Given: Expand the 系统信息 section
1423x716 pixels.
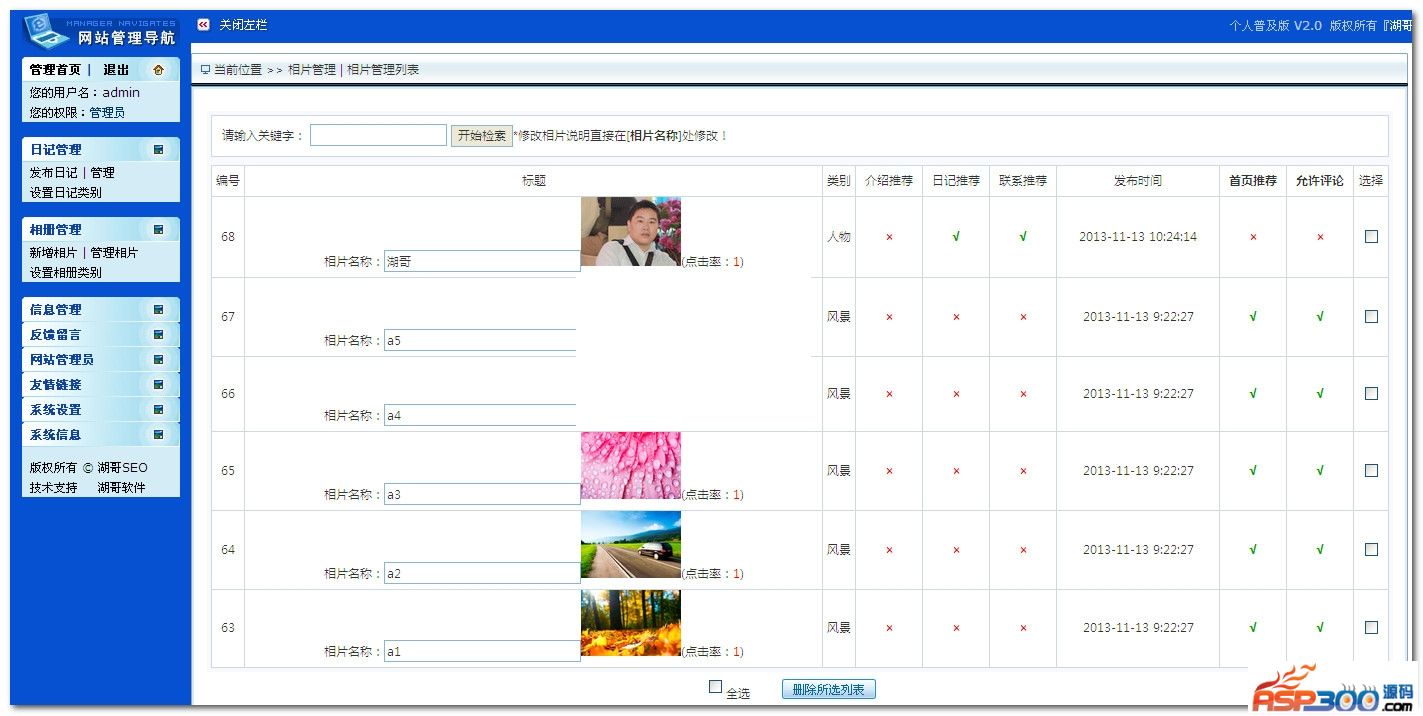Looking at the screenshot, I should pyautogui.click(x=101, y=435).
